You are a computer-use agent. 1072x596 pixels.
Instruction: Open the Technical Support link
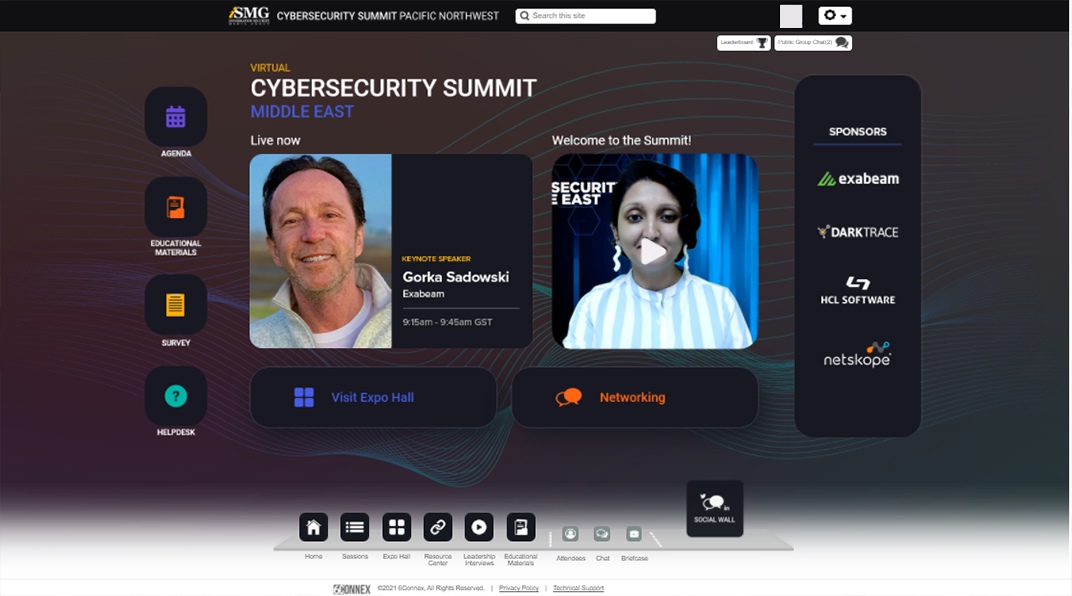[x=578, y=588]
